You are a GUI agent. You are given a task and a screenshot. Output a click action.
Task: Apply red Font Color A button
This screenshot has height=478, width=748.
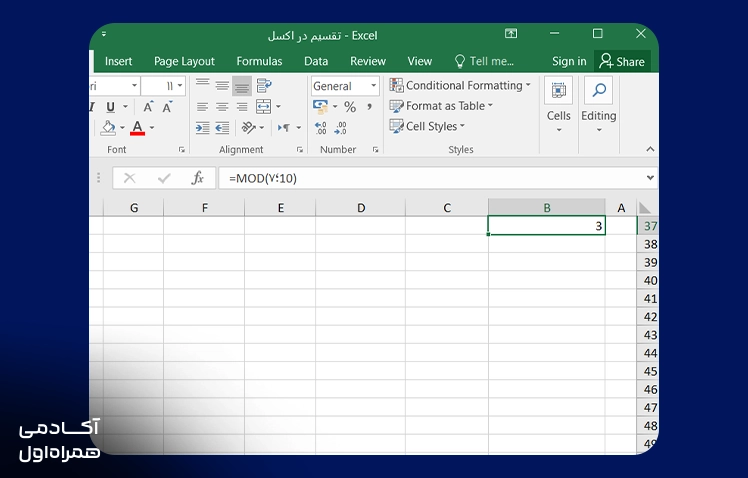137,127
